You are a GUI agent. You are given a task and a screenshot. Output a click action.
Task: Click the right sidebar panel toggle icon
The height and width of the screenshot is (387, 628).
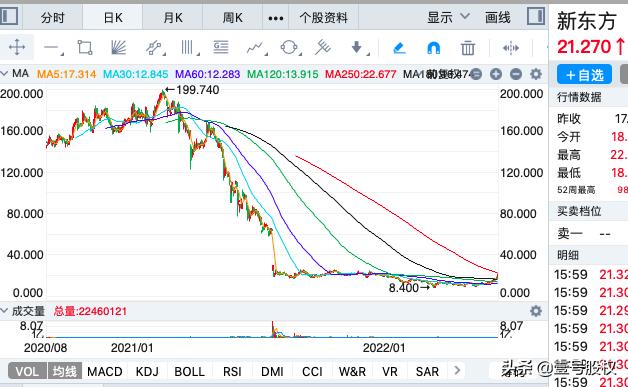(x=536, y=16)
